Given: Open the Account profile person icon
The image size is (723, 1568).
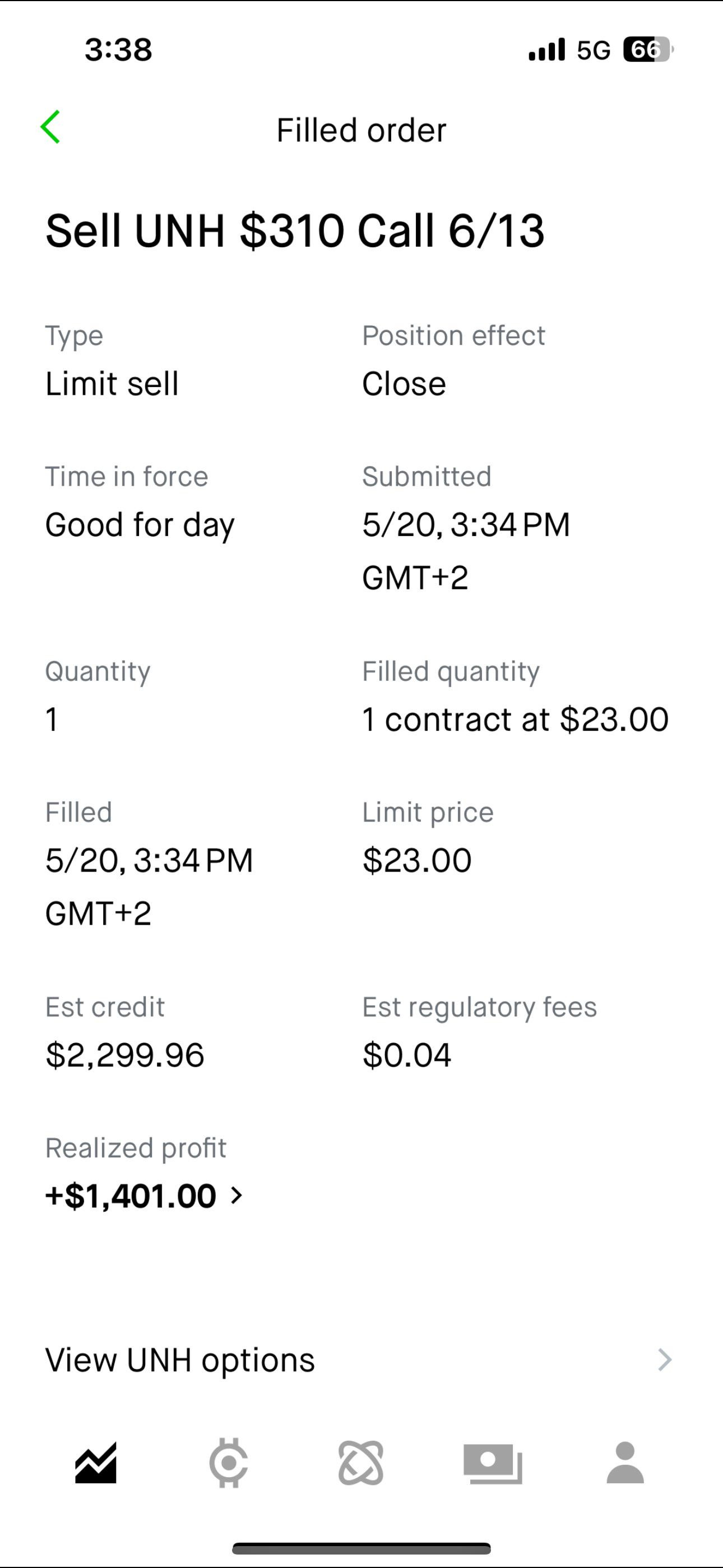Looking at the screenshot, I should 625,1463.
